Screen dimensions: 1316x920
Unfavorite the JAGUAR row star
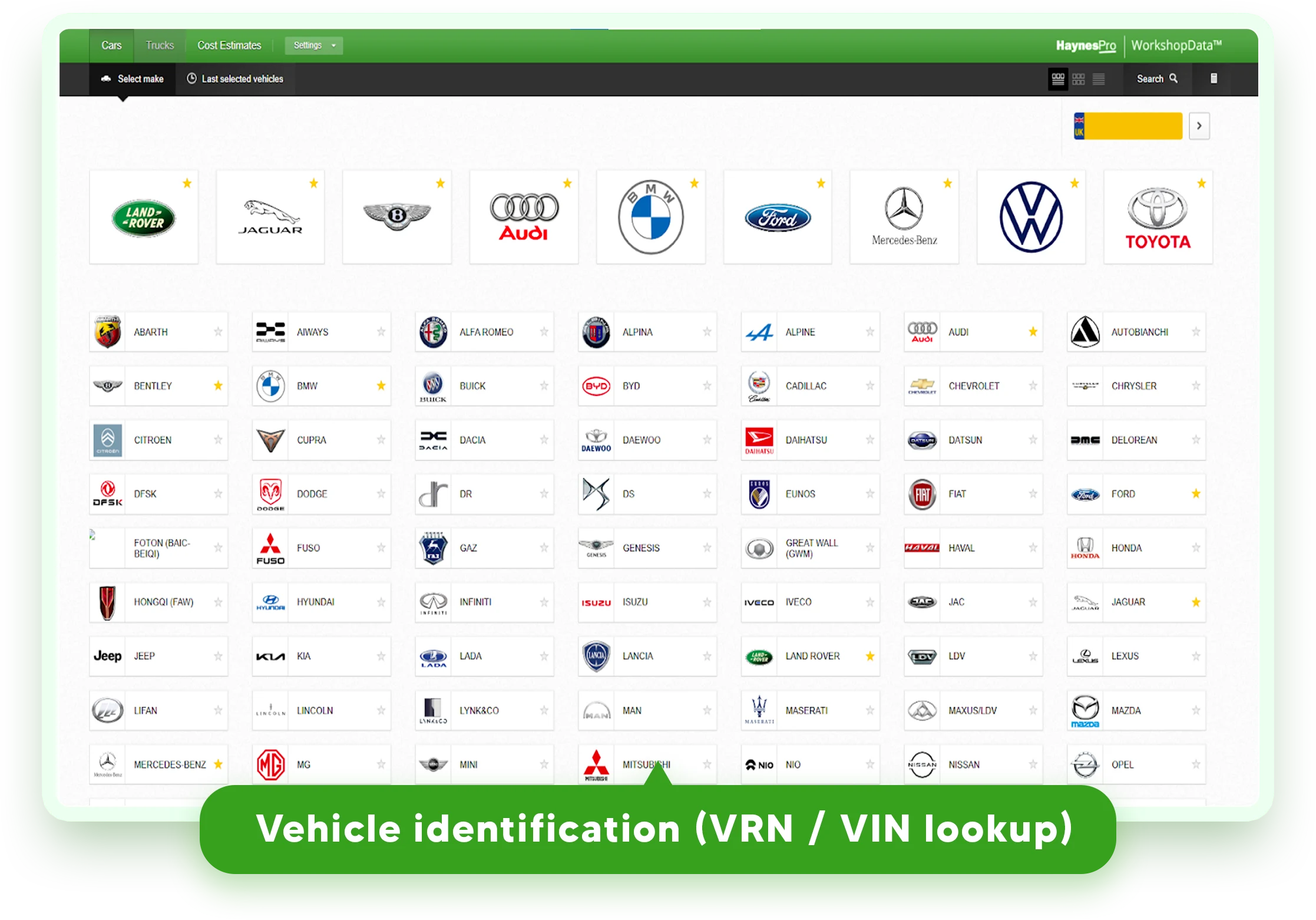click(1196, 602)
